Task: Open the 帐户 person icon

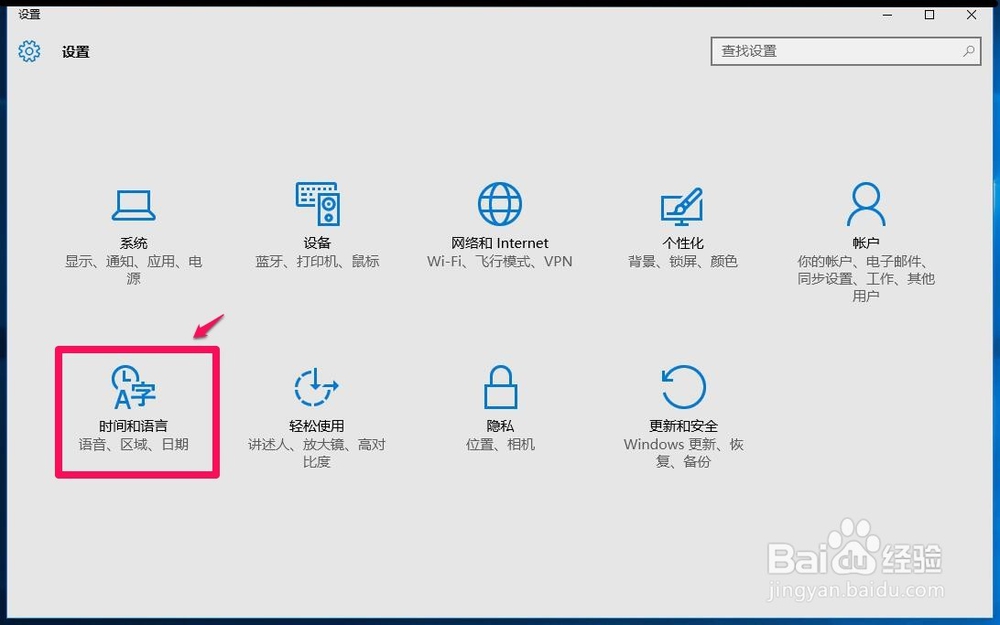Action: [865, 204]
